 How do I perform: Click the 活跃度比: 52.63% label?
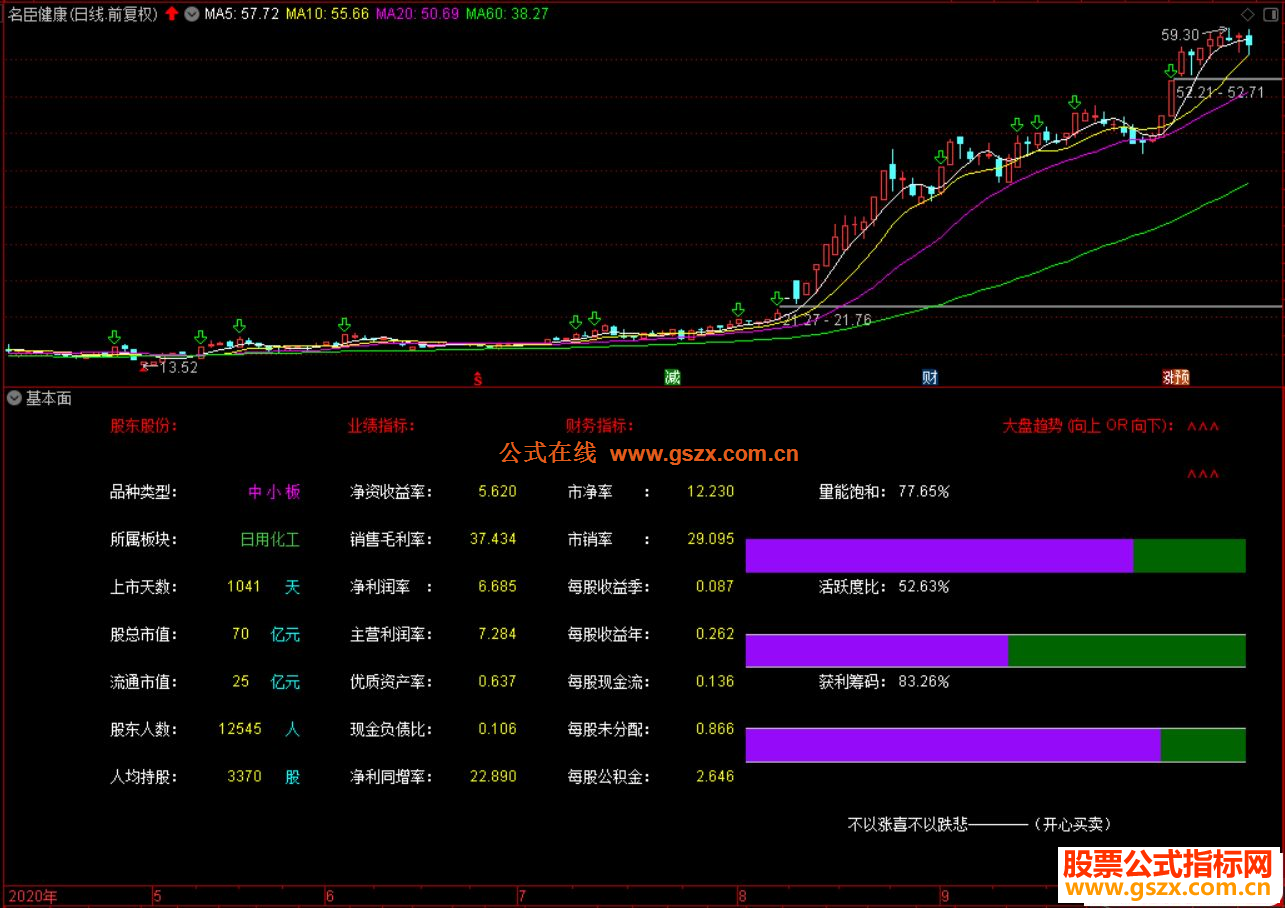pyautogui.click(x=884, y=587)
